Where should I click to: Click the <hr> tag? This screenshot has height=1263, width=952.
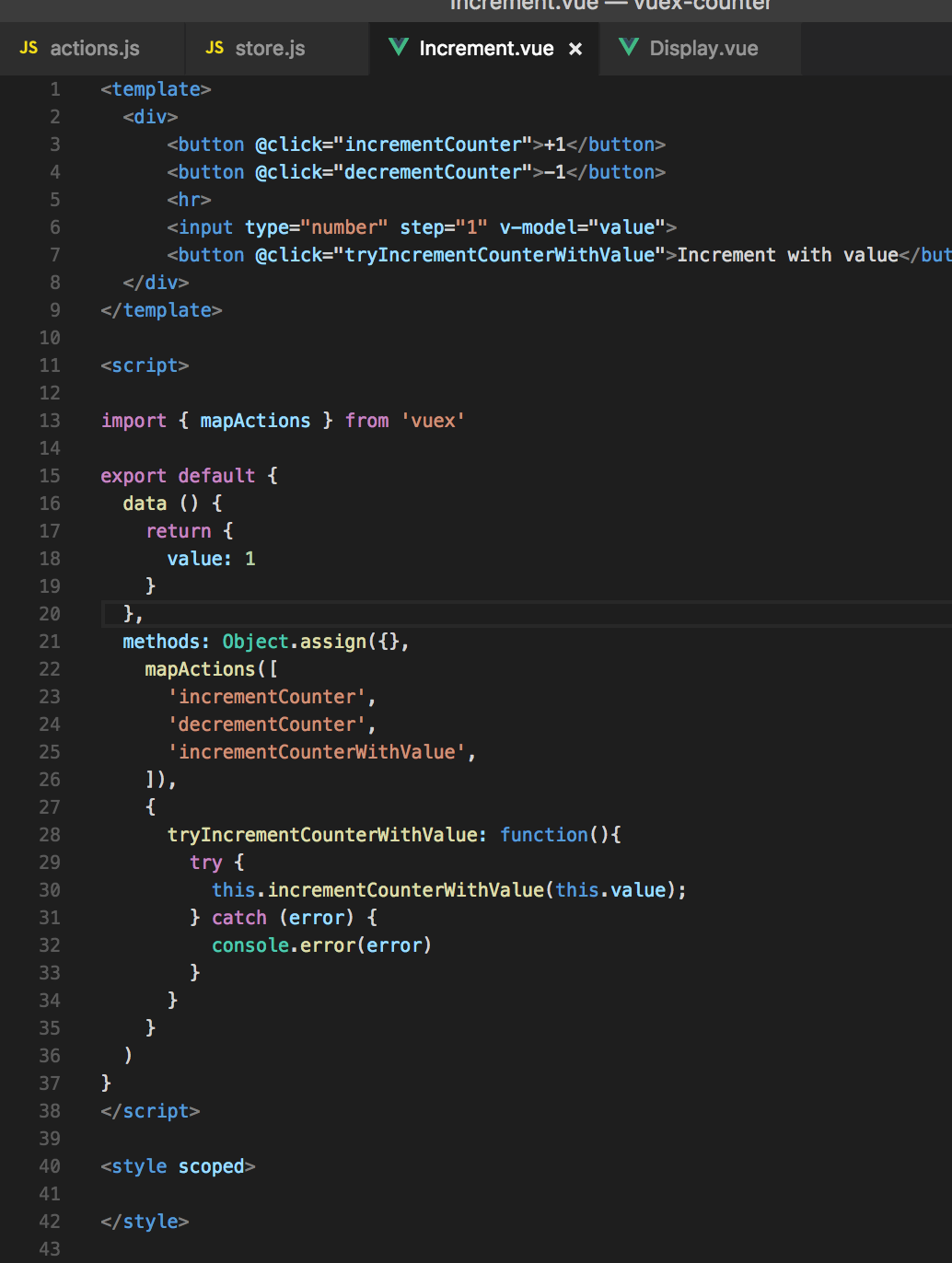190,200
